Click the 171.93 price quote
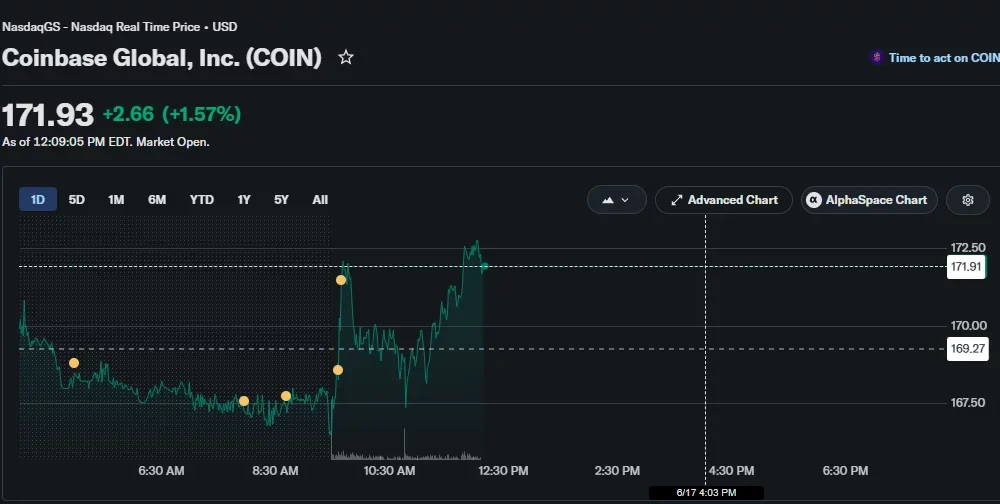This screenshot has width=1000, height=504. [48, 115]
